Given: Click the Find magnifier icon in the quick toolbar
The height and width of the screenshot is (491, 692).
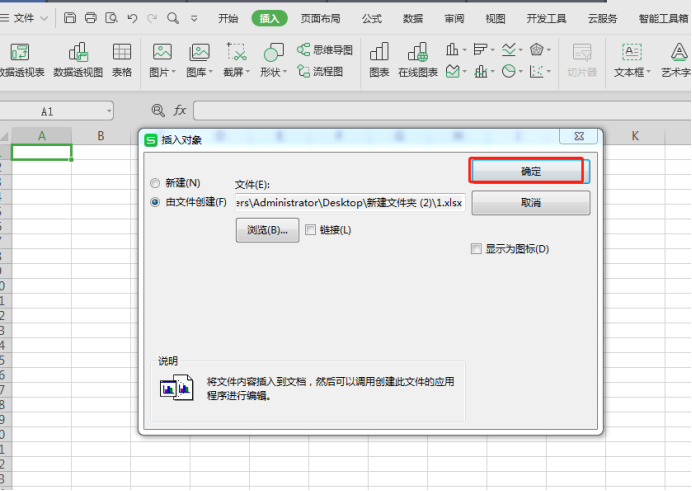Looking at the screenshot, I should click(173, 18).
